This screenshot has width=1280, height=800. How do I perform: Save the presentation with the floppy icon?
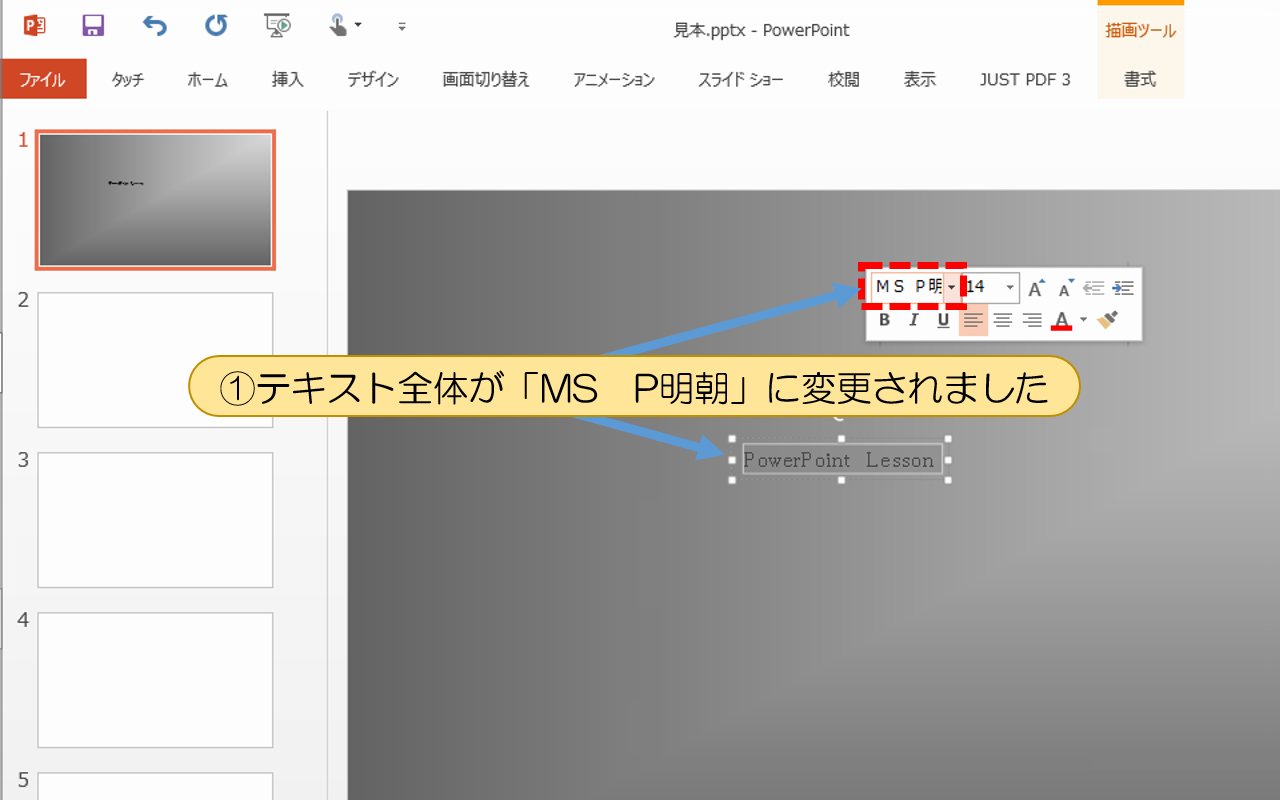pyautogui.click(x=93, y=25)
